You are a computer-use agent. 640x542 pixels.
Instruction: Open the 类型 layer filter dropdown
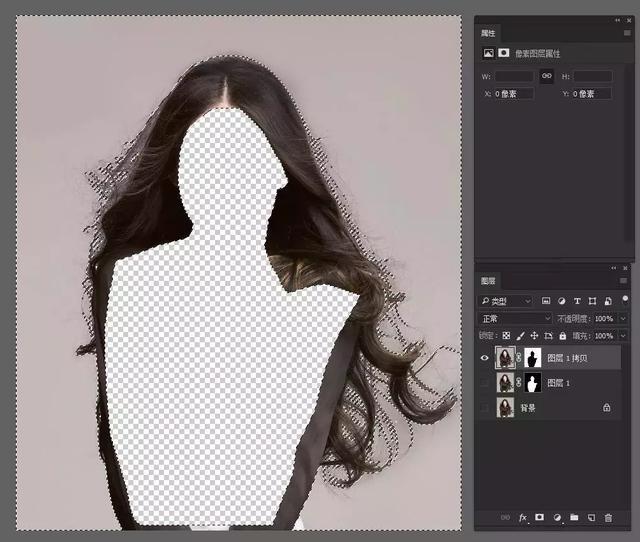point(506,300)
